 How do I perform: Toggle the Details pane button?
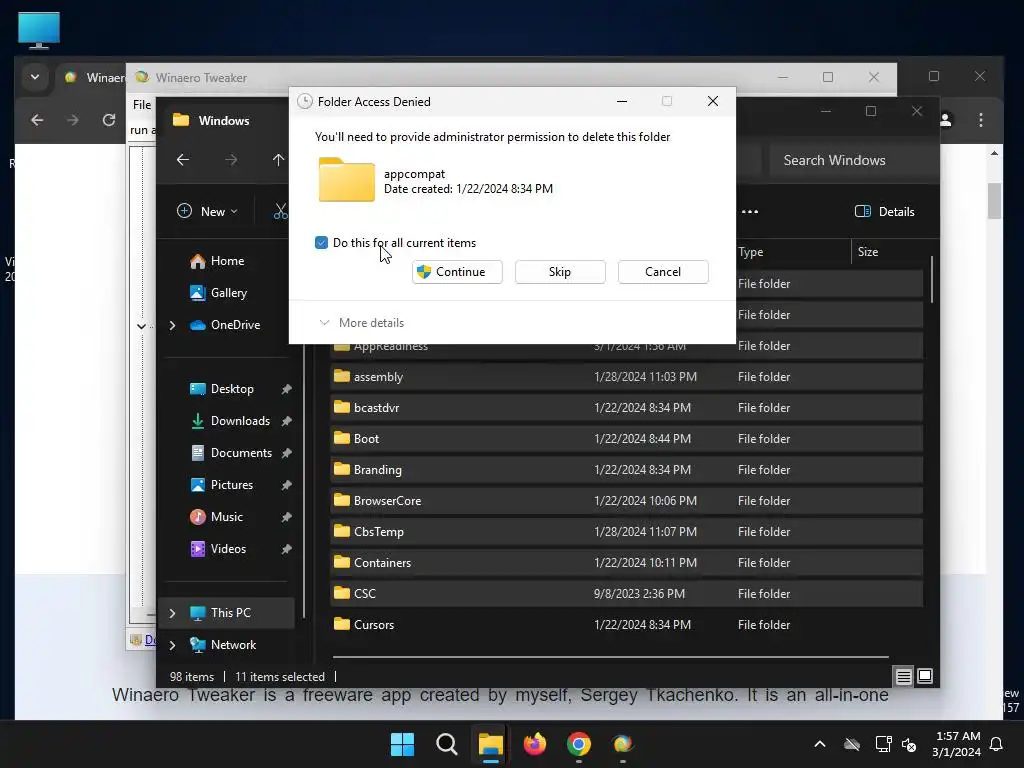(885, 212)
